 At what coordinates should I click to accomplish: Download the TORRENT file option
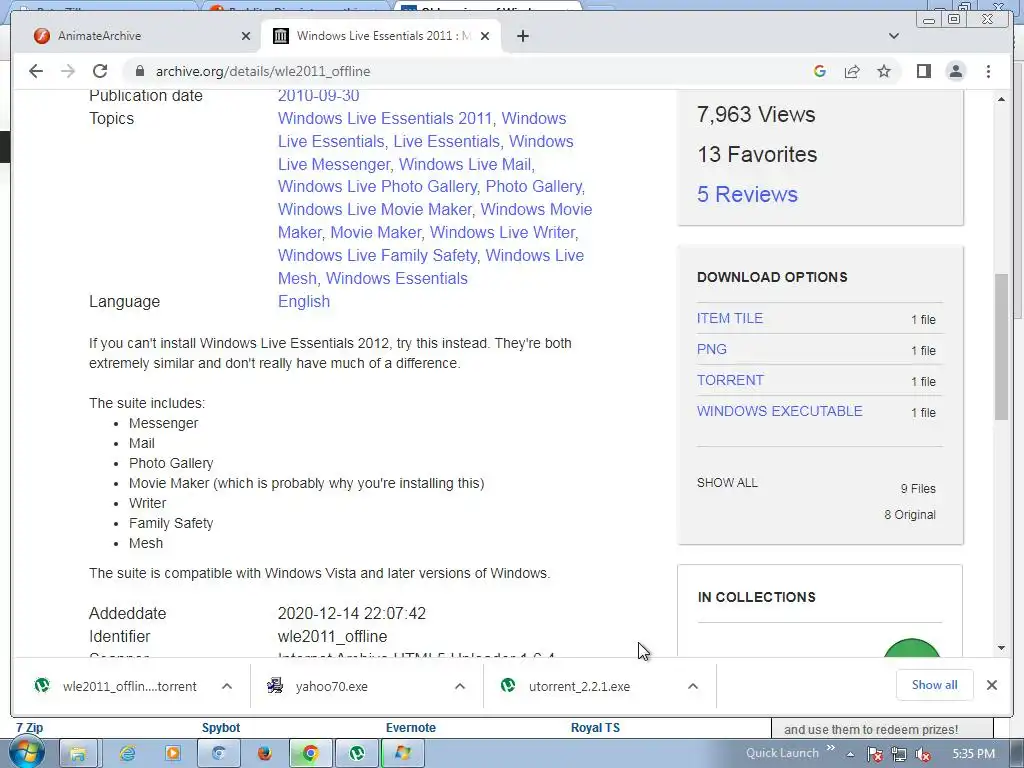pos(730,380)
